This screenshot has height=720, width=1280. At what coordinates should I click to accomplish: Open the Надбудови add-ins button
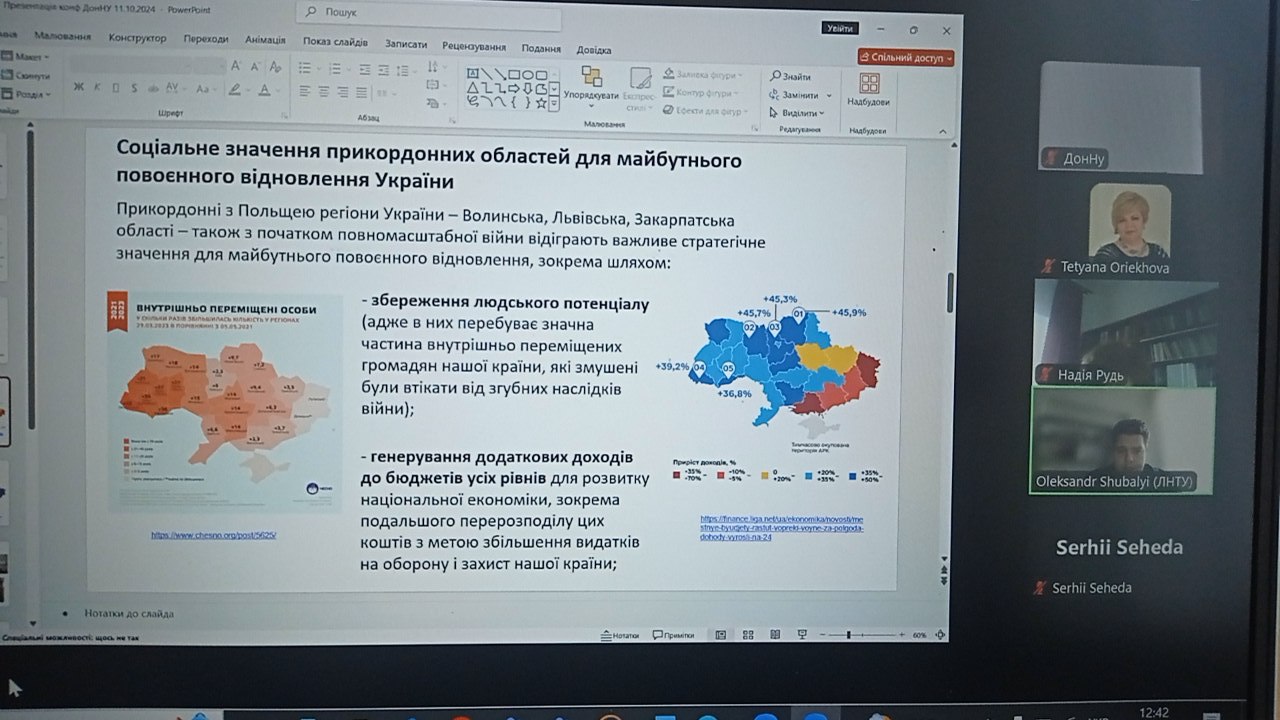tap(868, 88)
